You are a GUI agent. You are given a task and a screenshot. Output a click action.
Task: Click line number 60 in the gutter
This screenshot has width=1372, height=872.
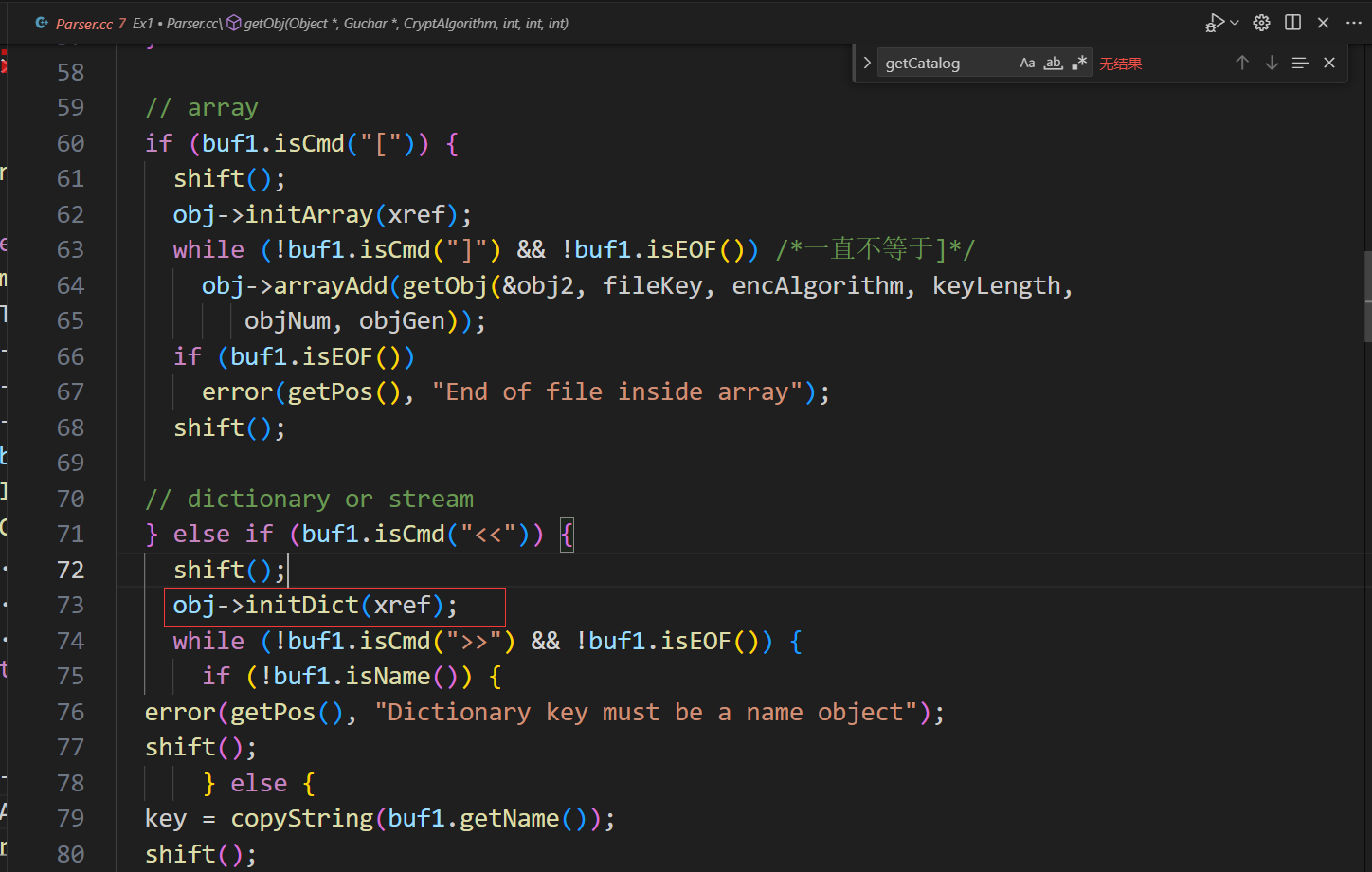tap(70, 143)
